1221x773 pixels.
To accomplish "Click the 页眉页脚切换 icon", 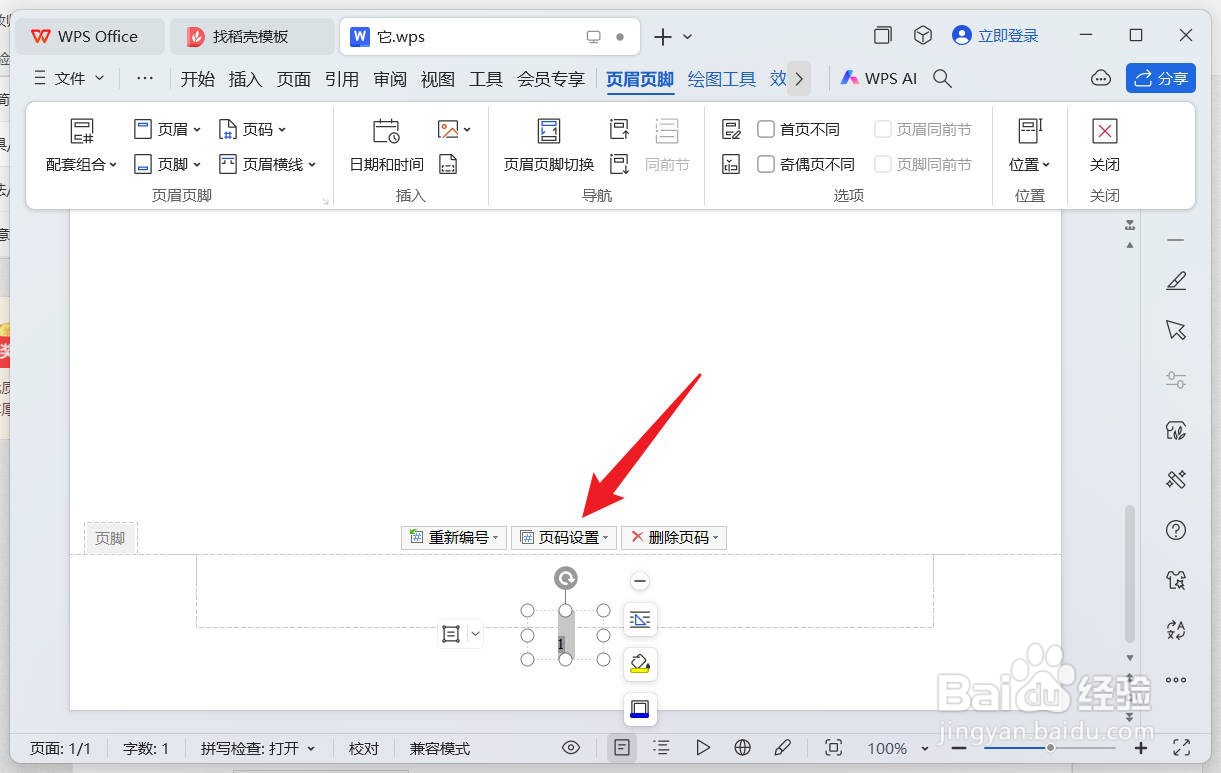I will tap(548, 131).
